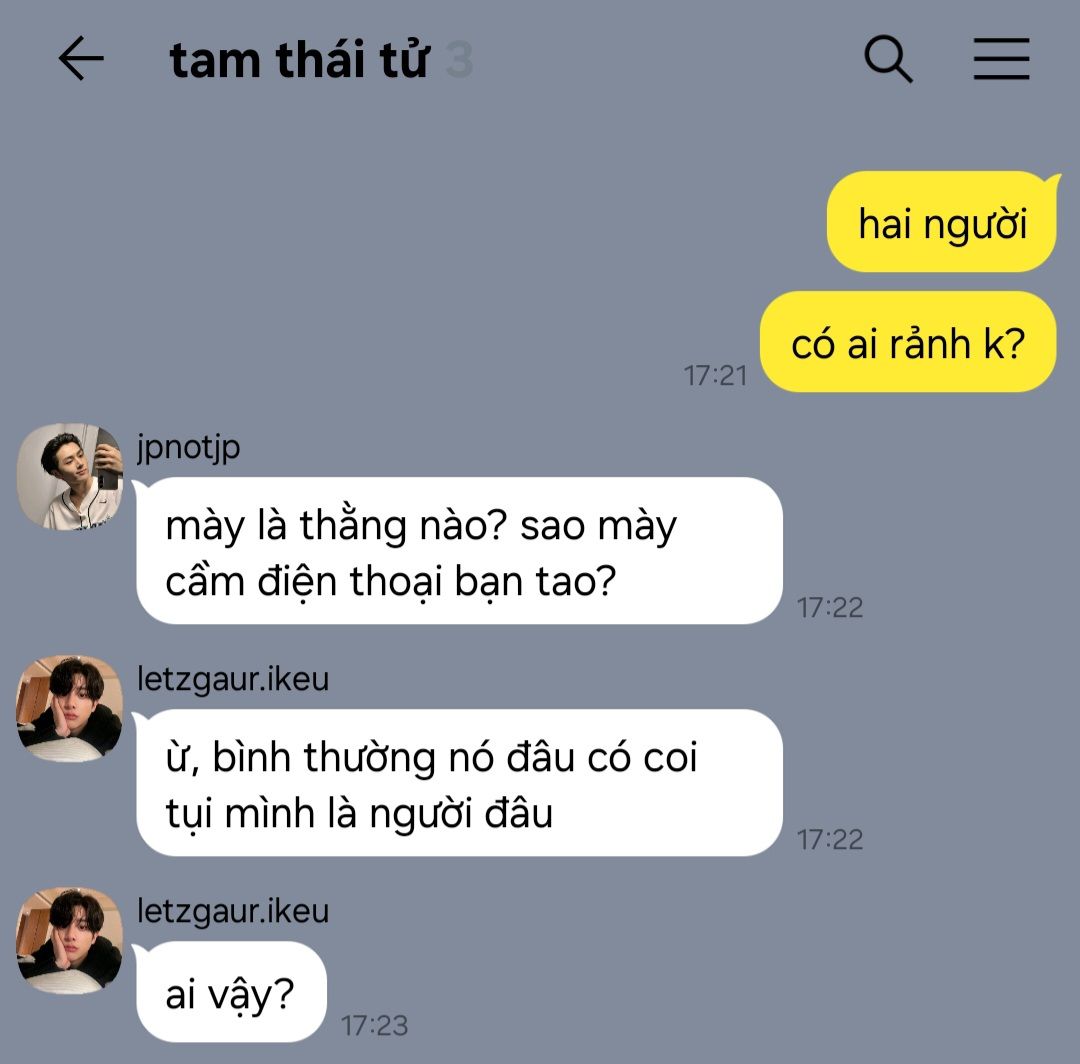Click 17:22 timestamp beside letzgaur.ikeu message
Viewport: 1080px width, 1064px height.
tap(830, 840)
